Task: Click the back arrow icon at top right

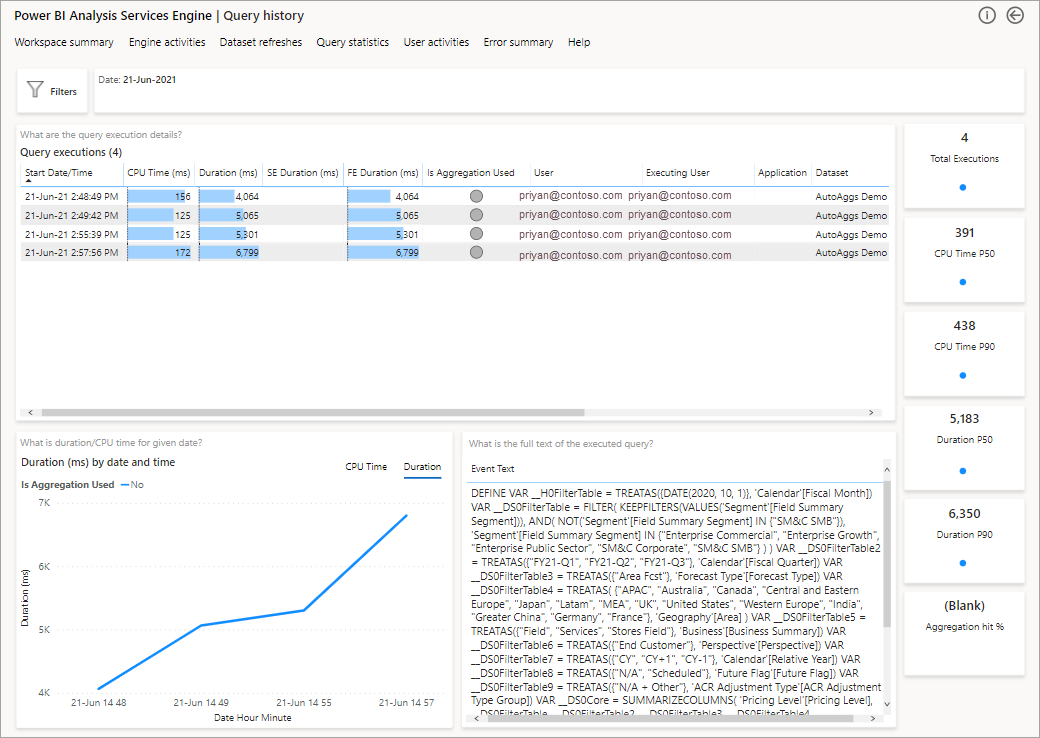Action: (x=1016, y=15)
